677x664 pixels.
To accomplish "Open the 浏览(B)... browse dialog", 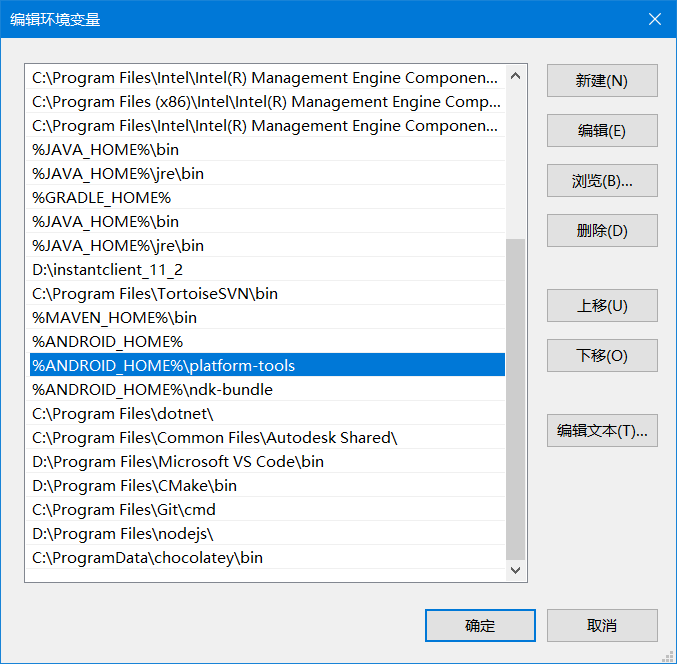I will (602, 180).
